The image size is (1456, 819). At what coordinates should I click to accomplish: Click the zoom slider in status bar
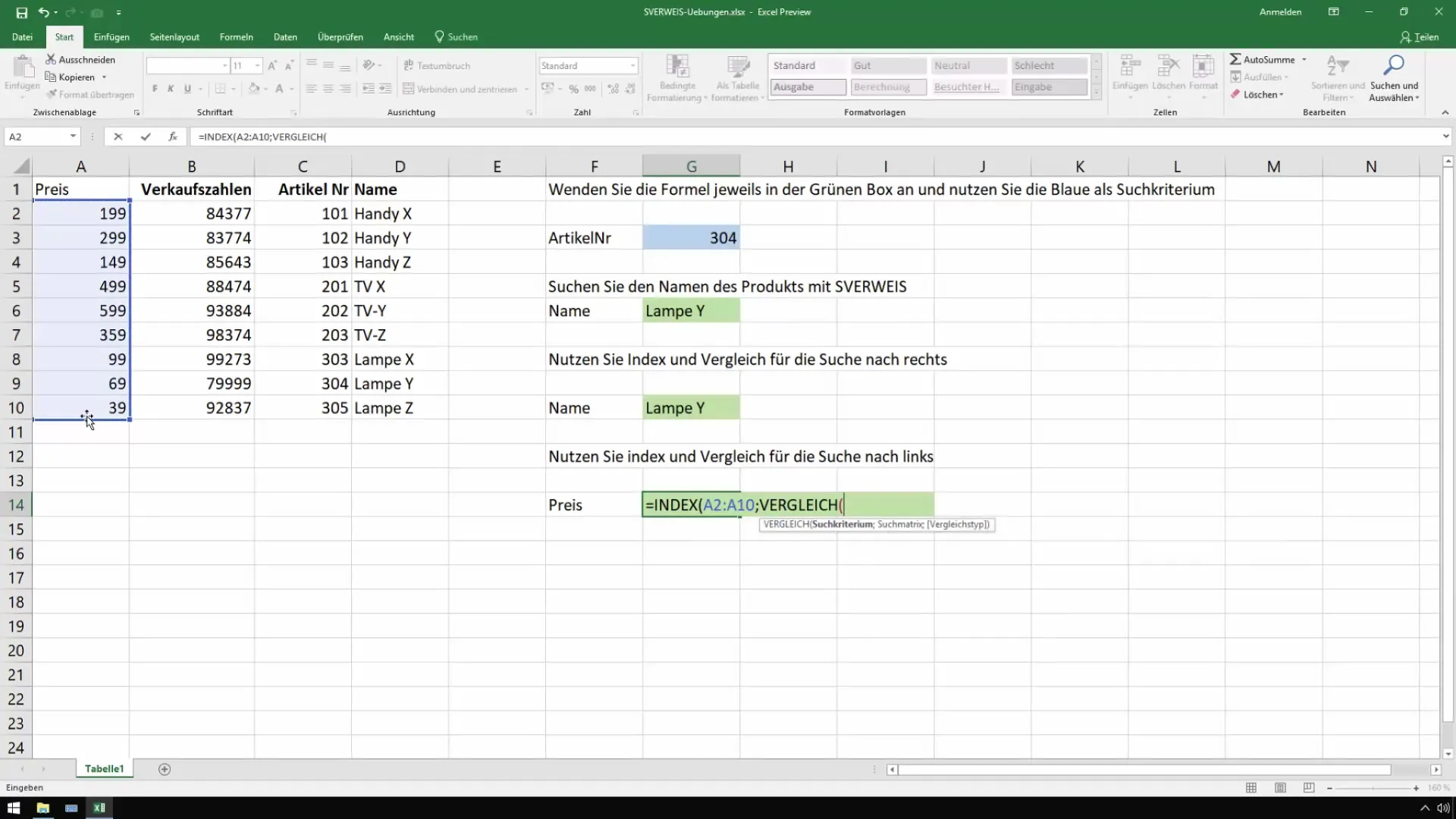point(1373,788)
